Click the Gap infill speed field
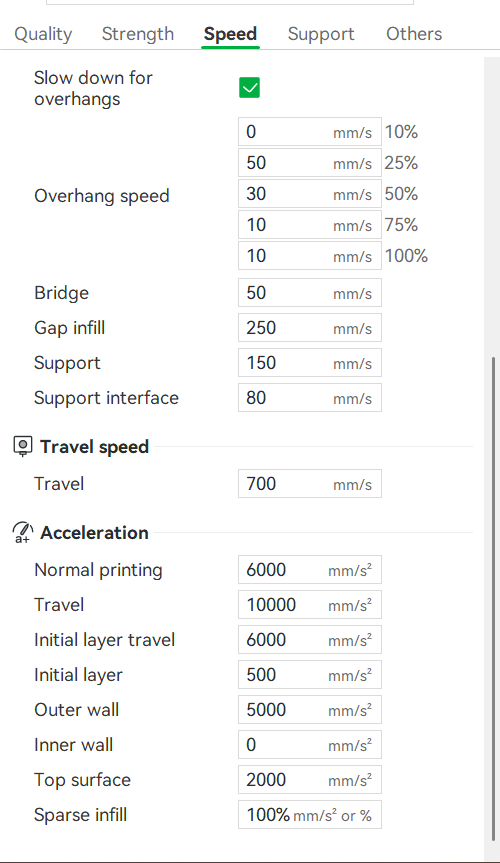The width and height of the screenshot is (500, 863). pyautogui.click(x=310, y=328)
